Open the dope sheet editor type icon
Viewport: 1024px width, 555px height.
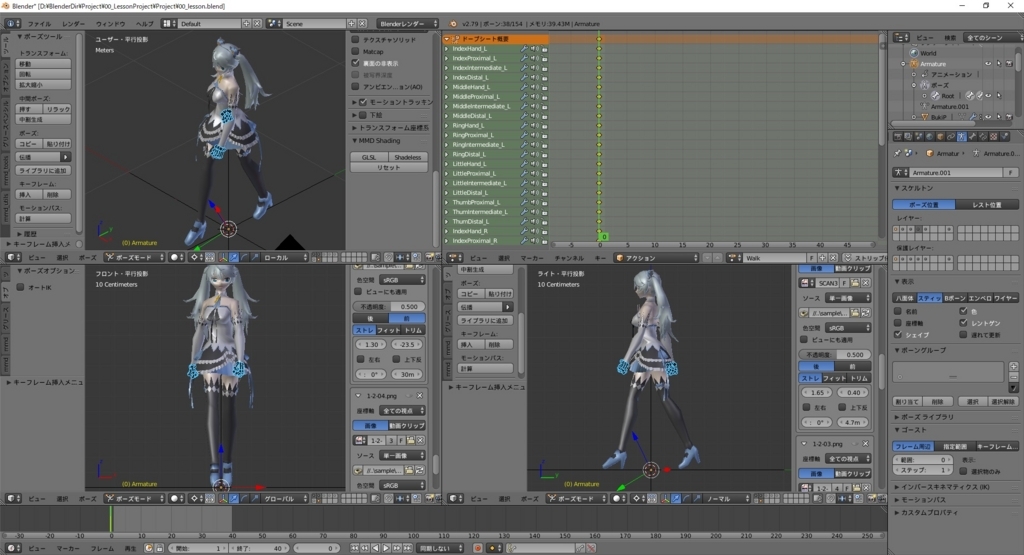click(455, 258)
